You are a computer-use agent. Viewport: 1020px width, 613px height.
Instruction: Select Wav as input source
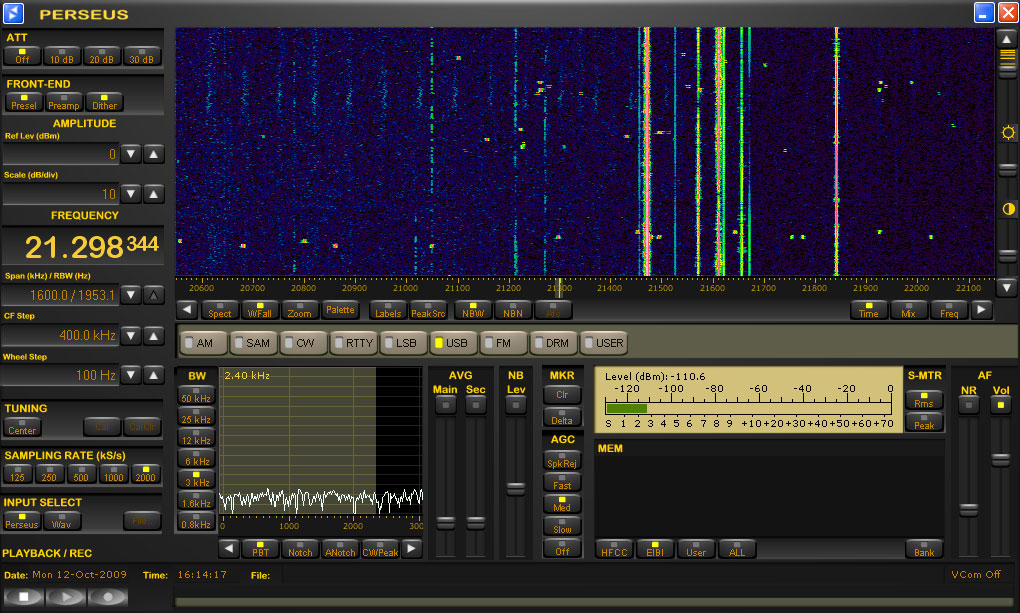[x=61, y=521]
